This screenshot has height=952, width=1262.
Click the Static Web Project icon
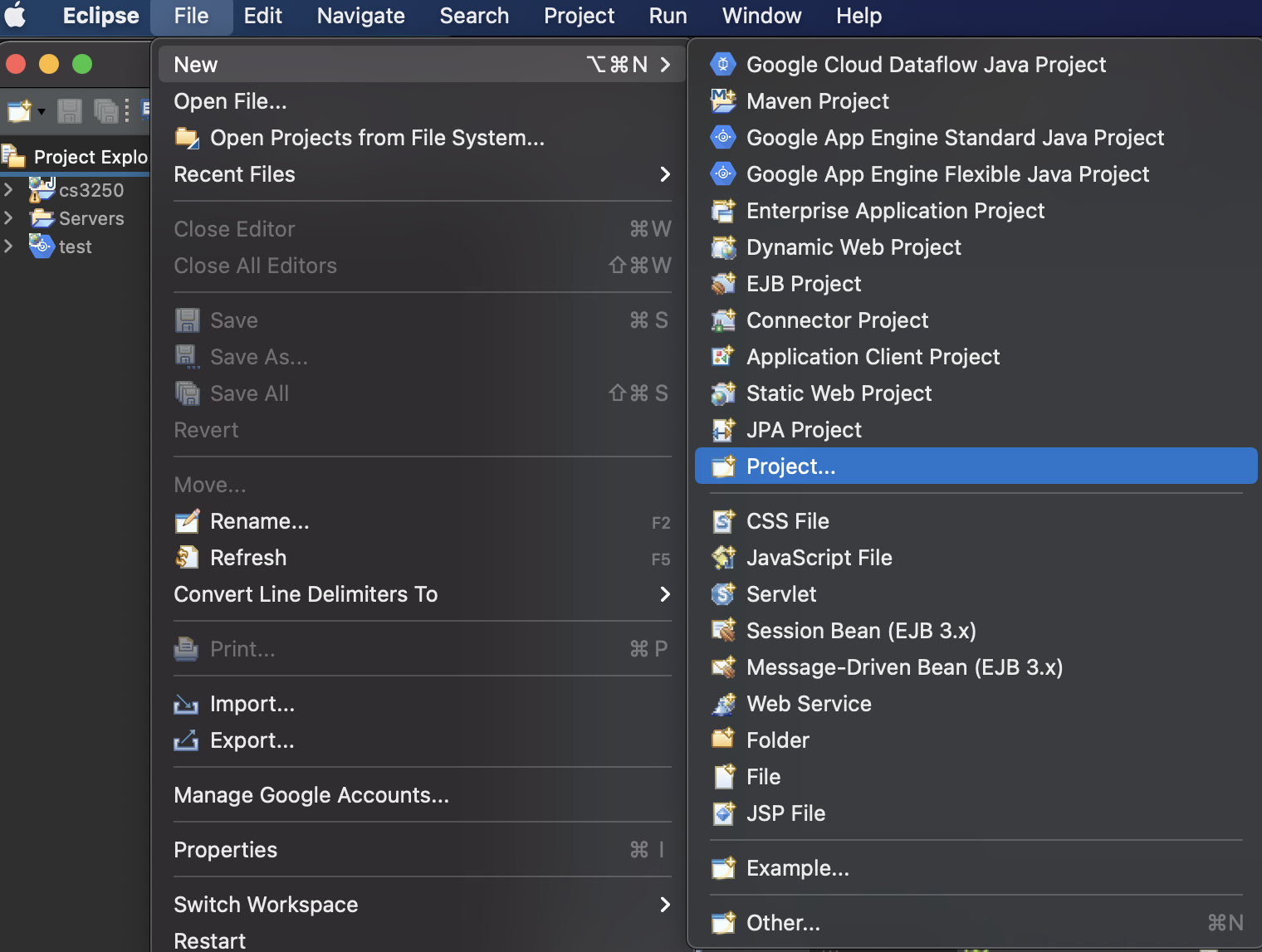tap(723, 393)
